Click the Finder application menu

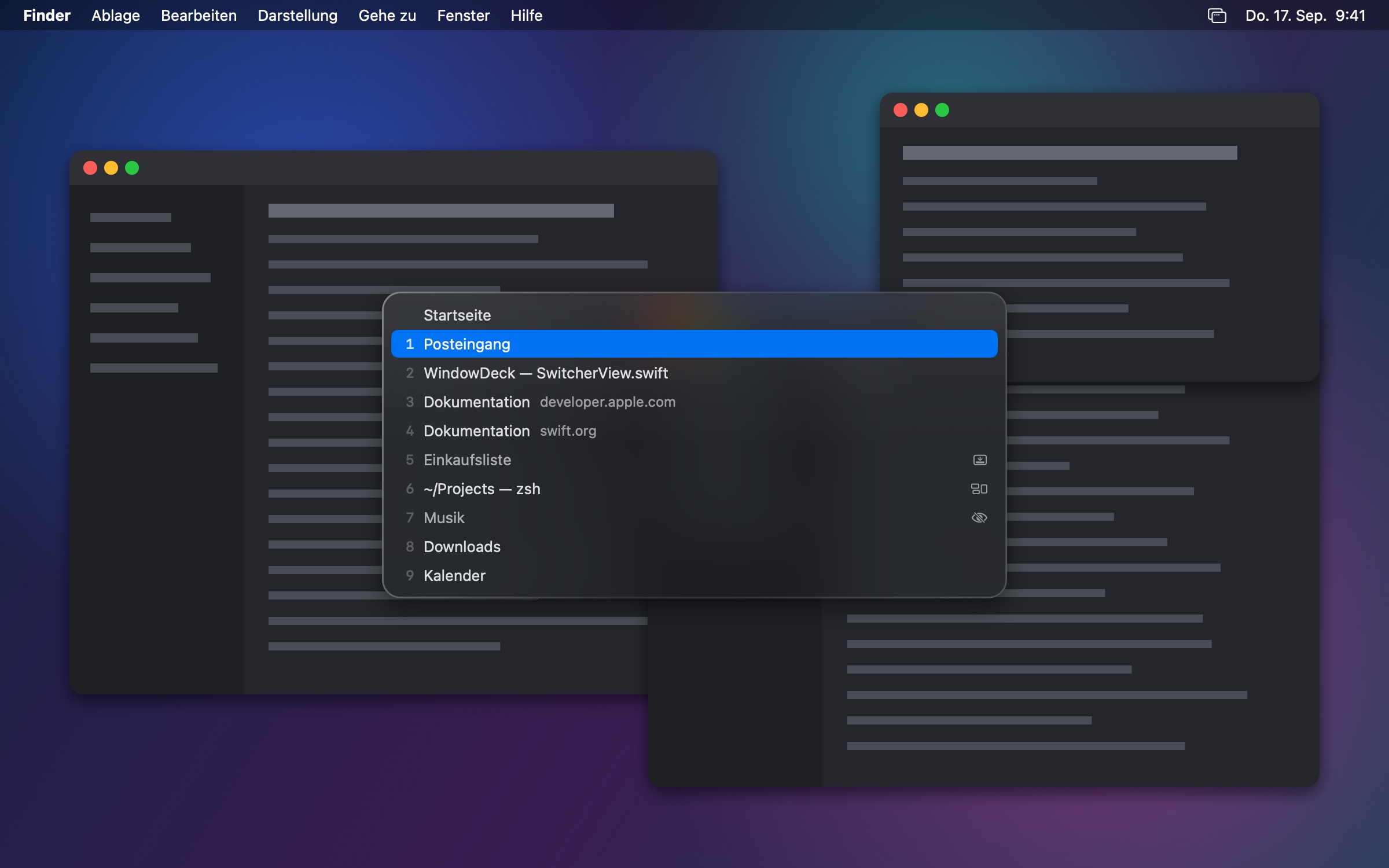click(47, 16)
